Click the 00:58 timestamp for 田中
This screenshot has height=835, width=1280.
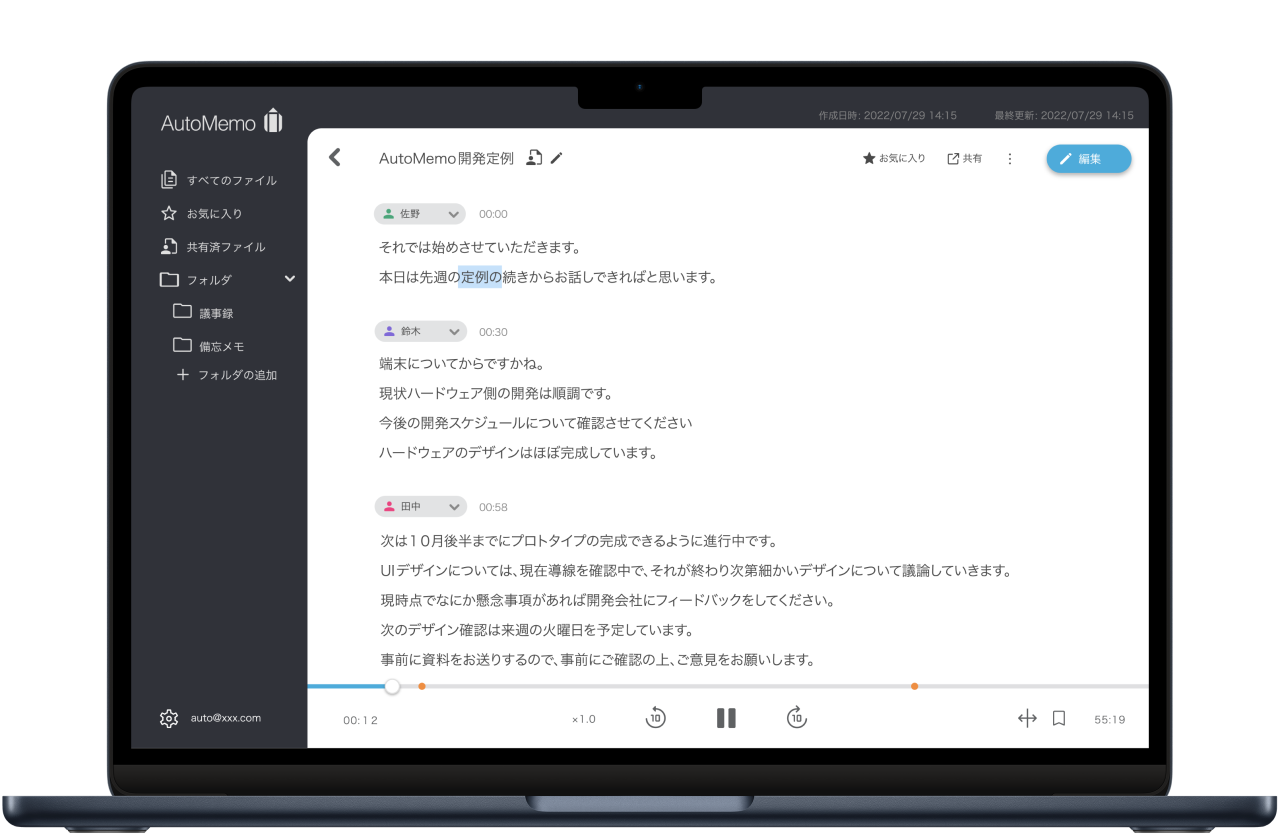(493, 507)
